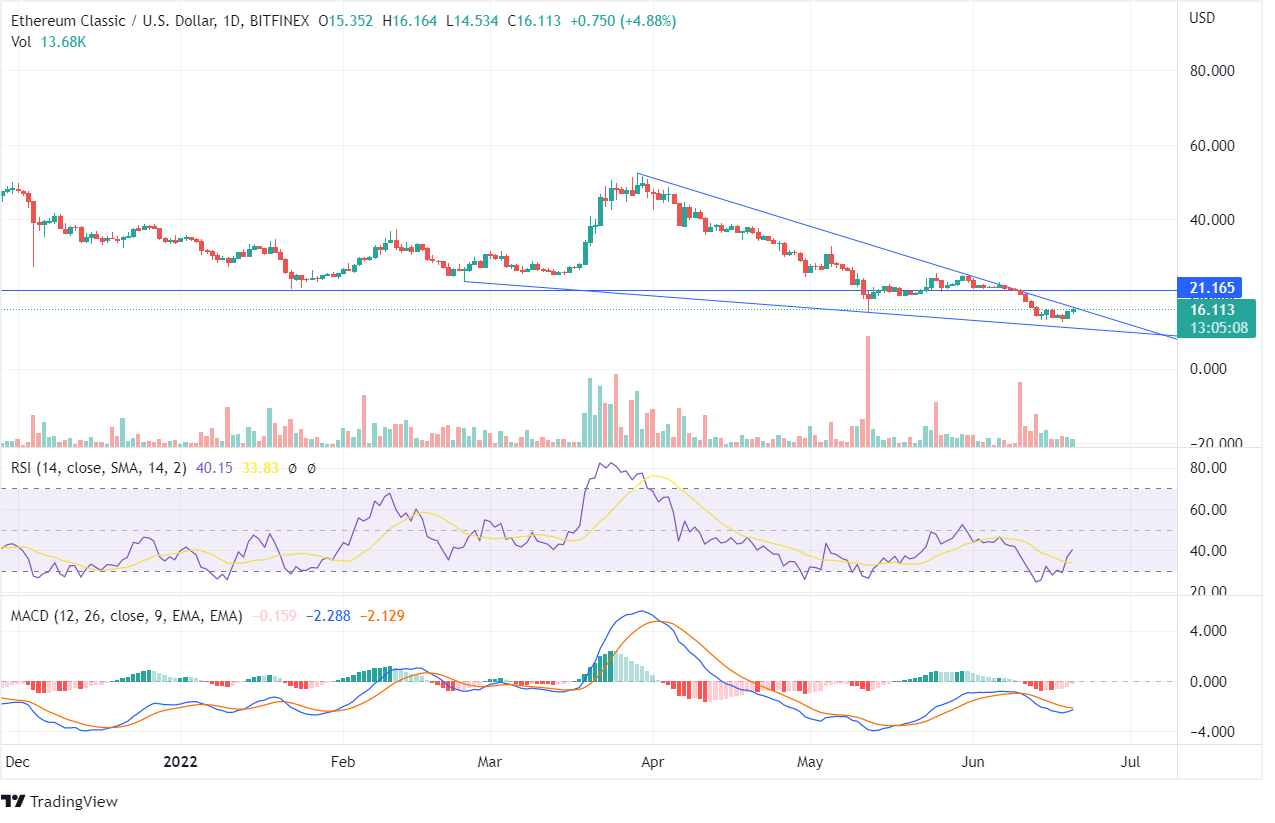Click the Jul date label on time axis
The height and width of the screenshot is (823, 1275).
pyautogui.click(x=1132, y=761)
